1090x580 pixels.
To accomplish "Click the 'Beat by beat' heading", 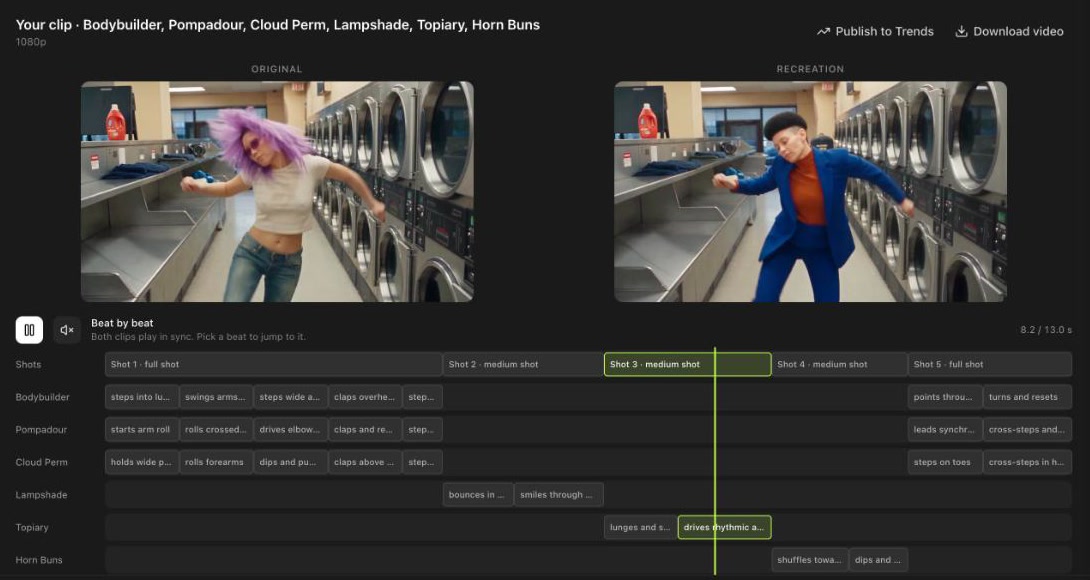I will pyautogui.click(x=122, y=323).
